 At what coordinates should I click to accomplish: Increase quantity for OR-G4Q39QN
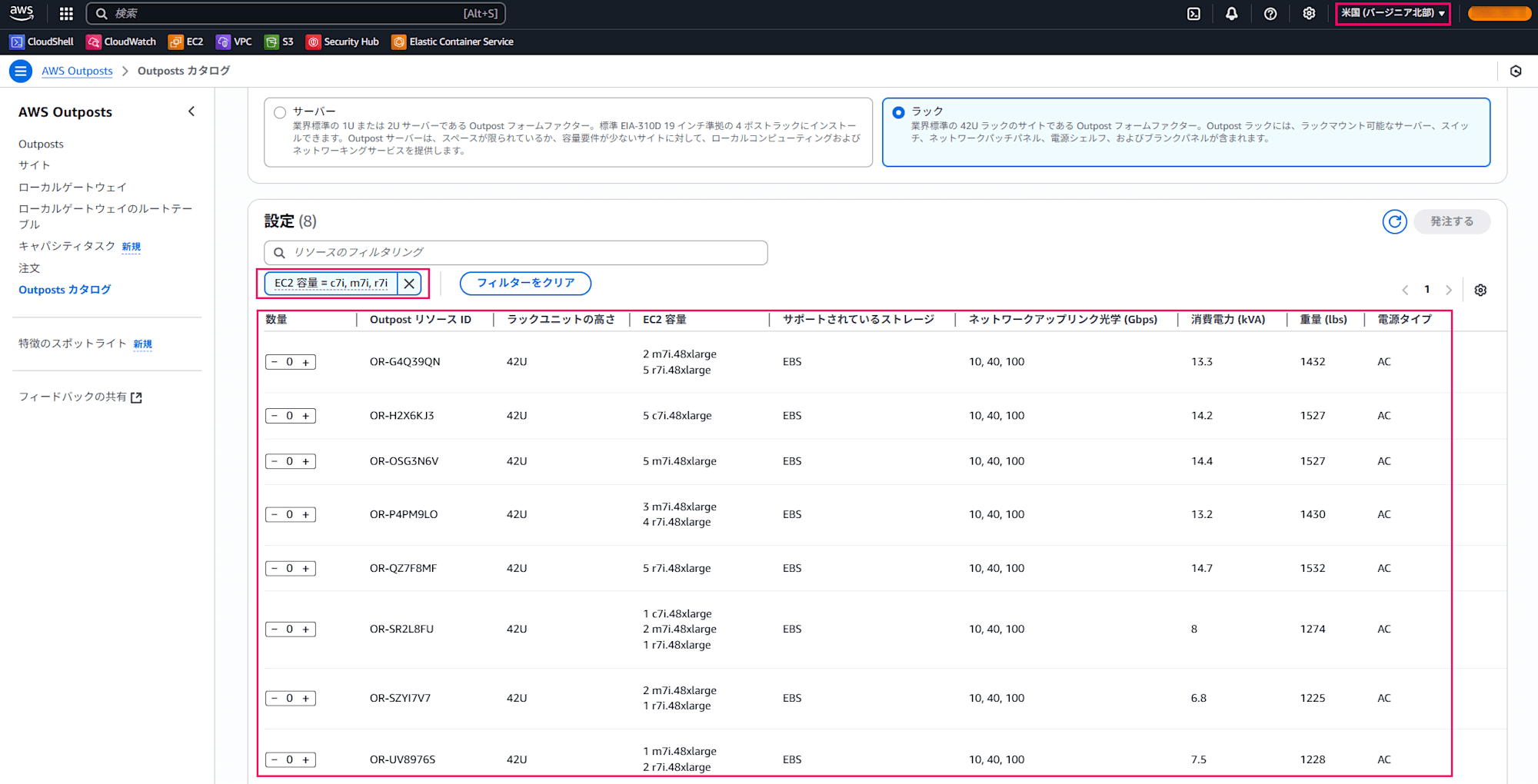pyautogui.click(x=306, y=362)
